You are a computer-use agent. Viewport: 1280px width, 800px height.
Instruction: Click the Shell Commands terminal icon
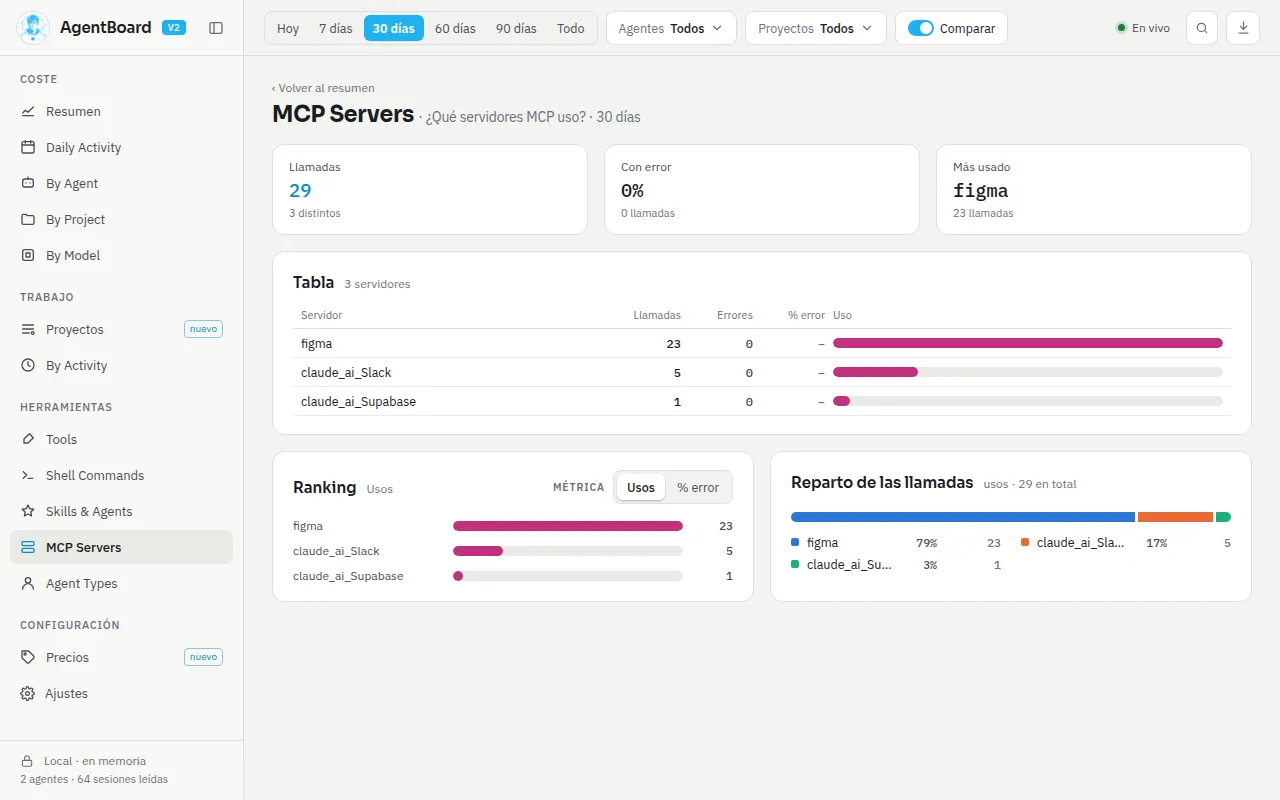click(x=28, y=475)
